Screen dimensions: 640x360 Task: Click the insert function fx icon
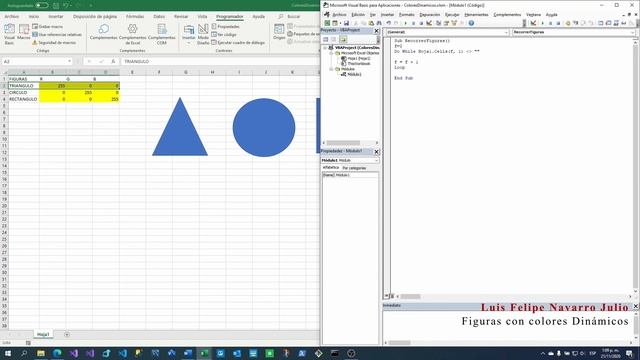tap(113, 61)
